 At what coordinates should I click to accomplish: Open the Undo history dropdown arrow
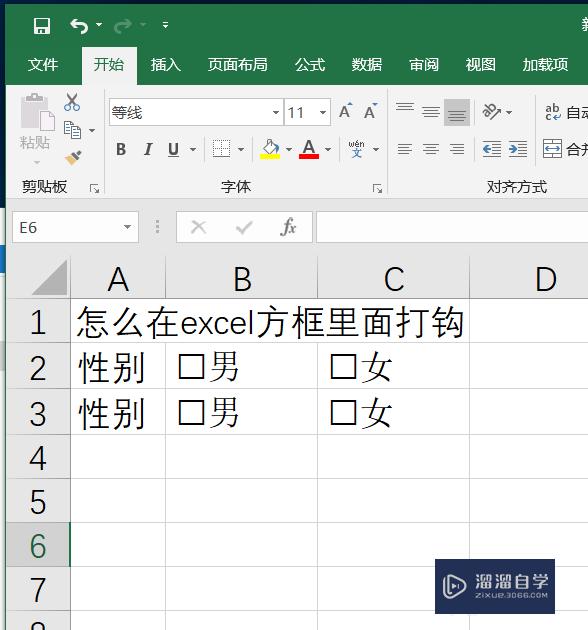pos(99,25)
